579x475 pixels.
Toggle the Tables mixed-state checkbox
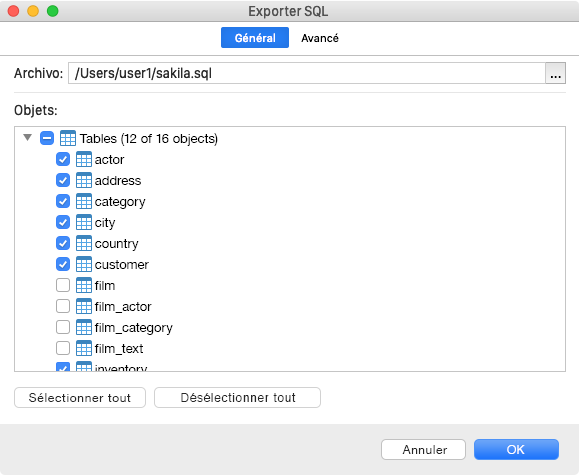(47, 139)
